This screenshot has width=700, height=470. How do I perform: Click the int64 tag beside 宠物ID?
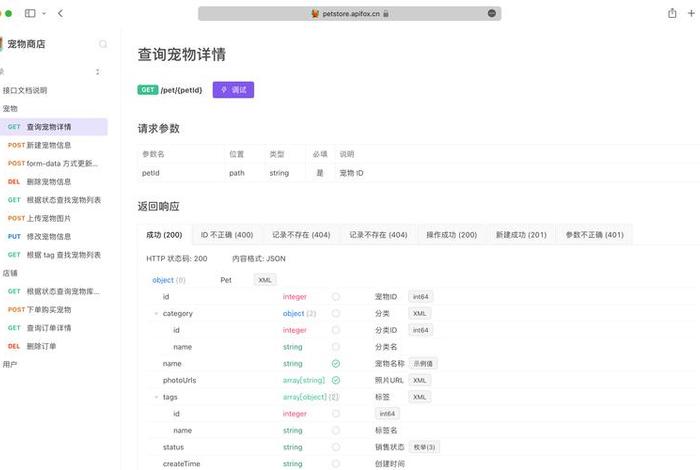[421, 297]
